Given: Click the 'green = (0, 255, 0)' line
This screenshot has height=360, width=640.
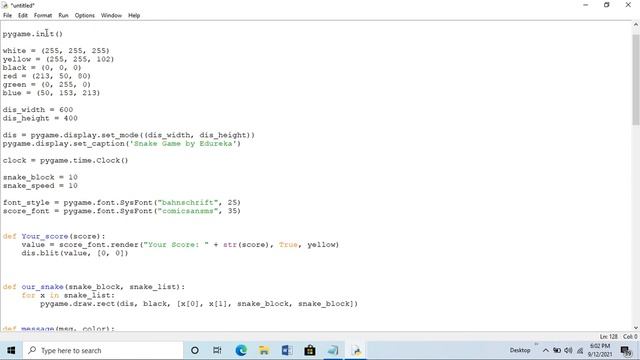Looking at the screenshot, I should [x=47, y=84].
